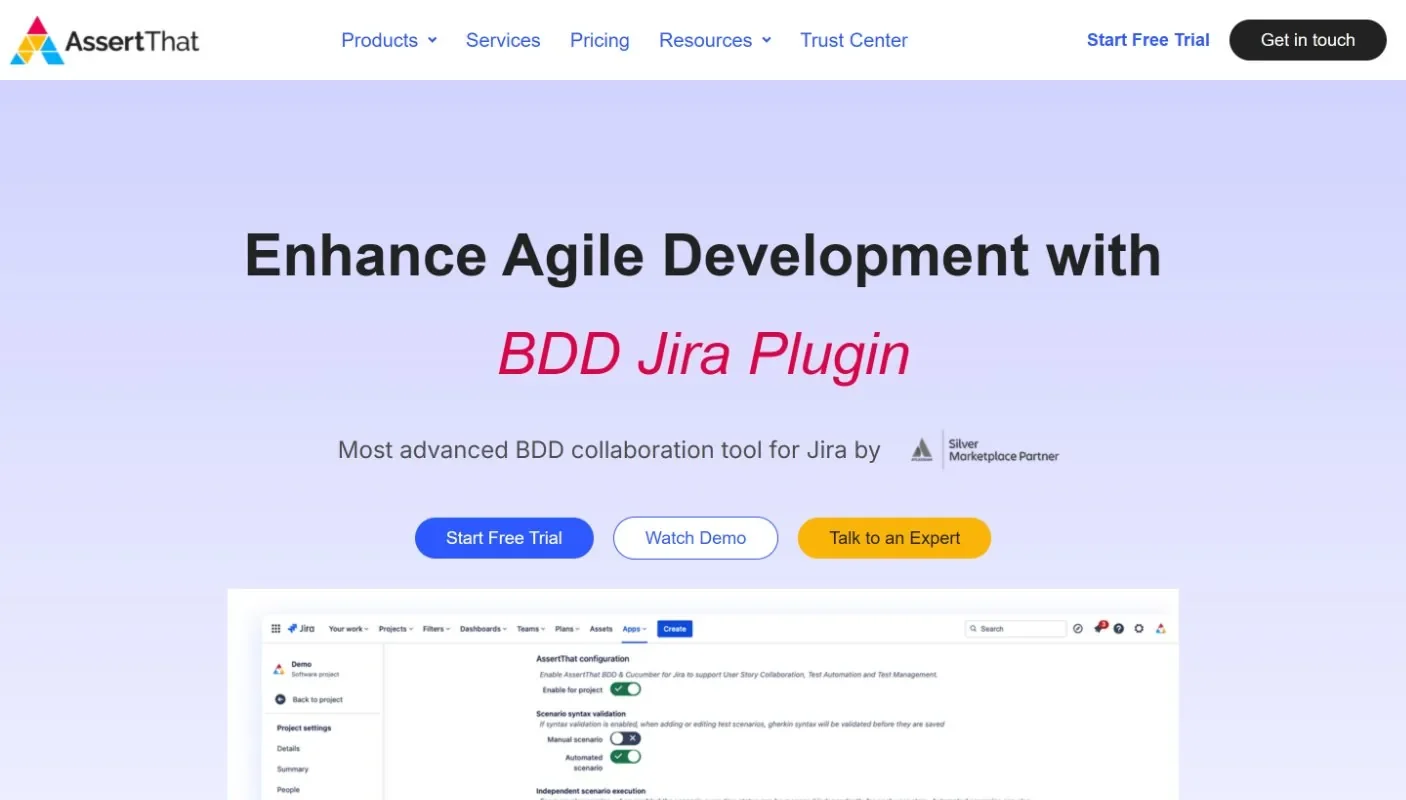Visit the Trust Center page
1406x800 pixels.
click(x=854, y=40)
